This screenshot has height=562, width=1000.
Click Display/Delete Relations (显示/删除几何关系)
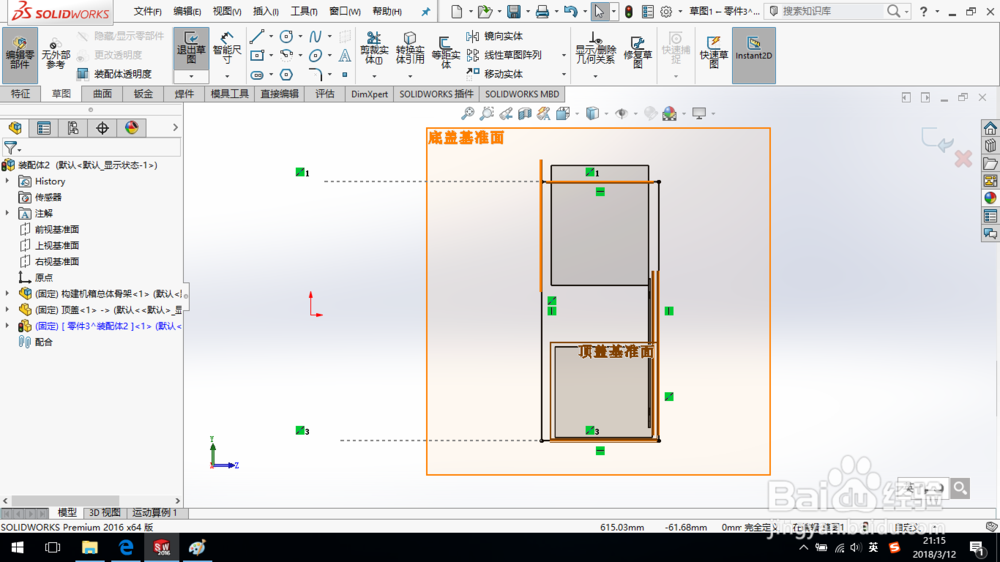[x=595, y=49]
